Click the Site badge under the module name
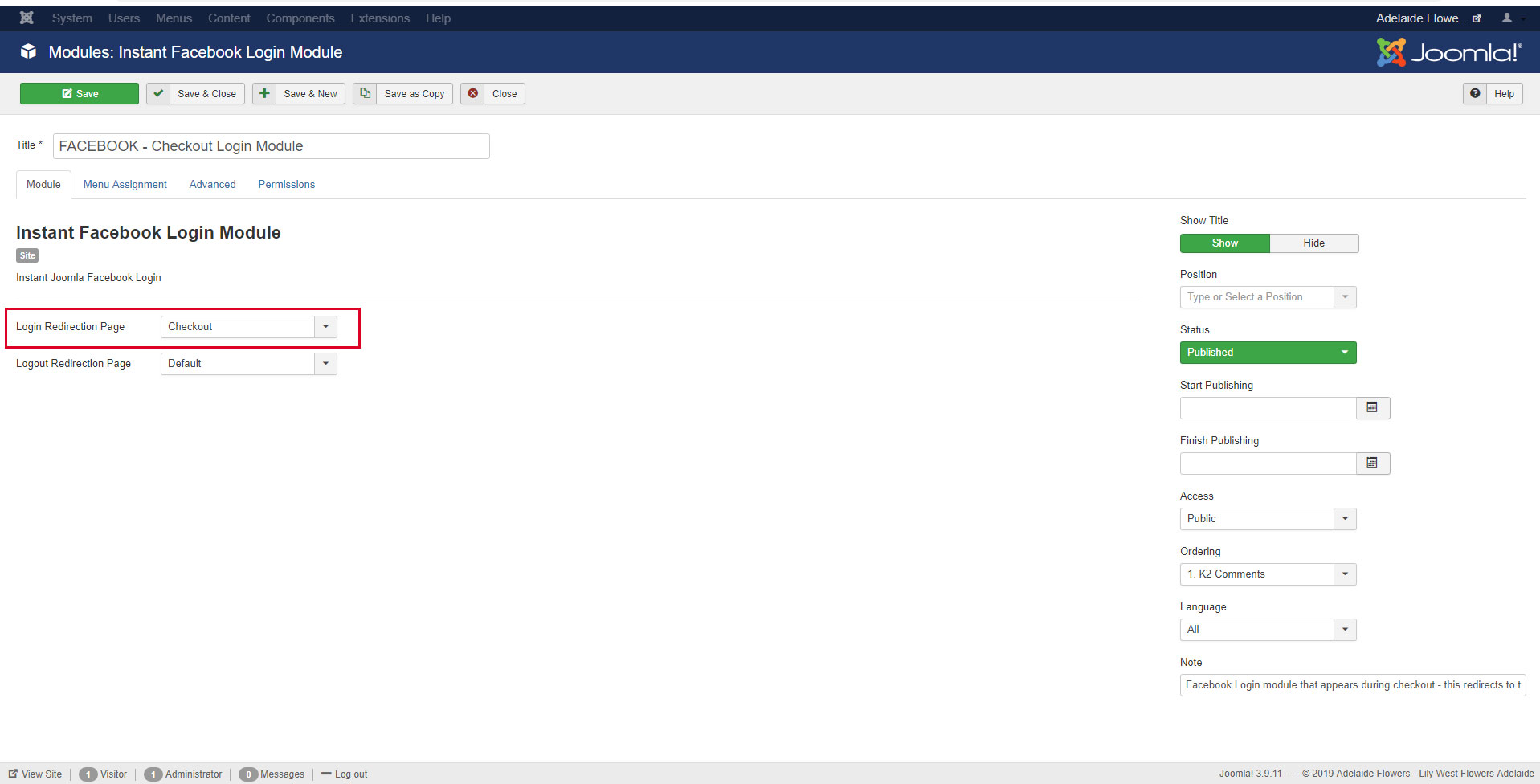This screenshot has width=1540, height=784. 27,255
